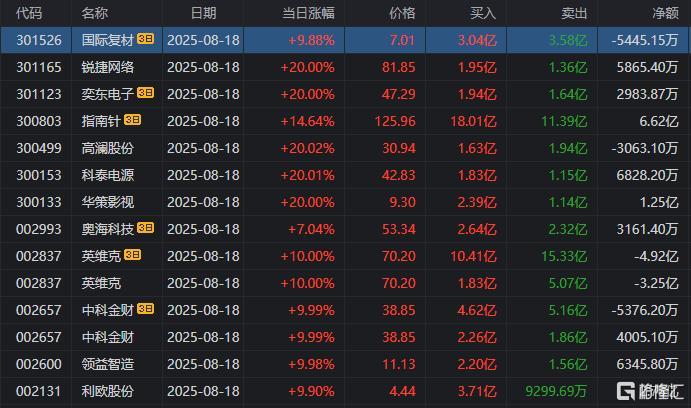The image size is (691, 408).
Task: Click the 卖出 column header
Action: point(574,13)
